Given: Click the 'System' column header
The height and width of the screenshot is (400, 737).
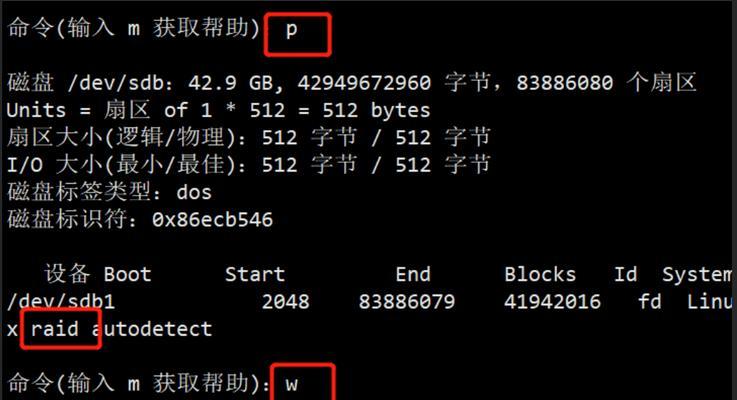Looking at the screenshot, I should tap(698, 274).
